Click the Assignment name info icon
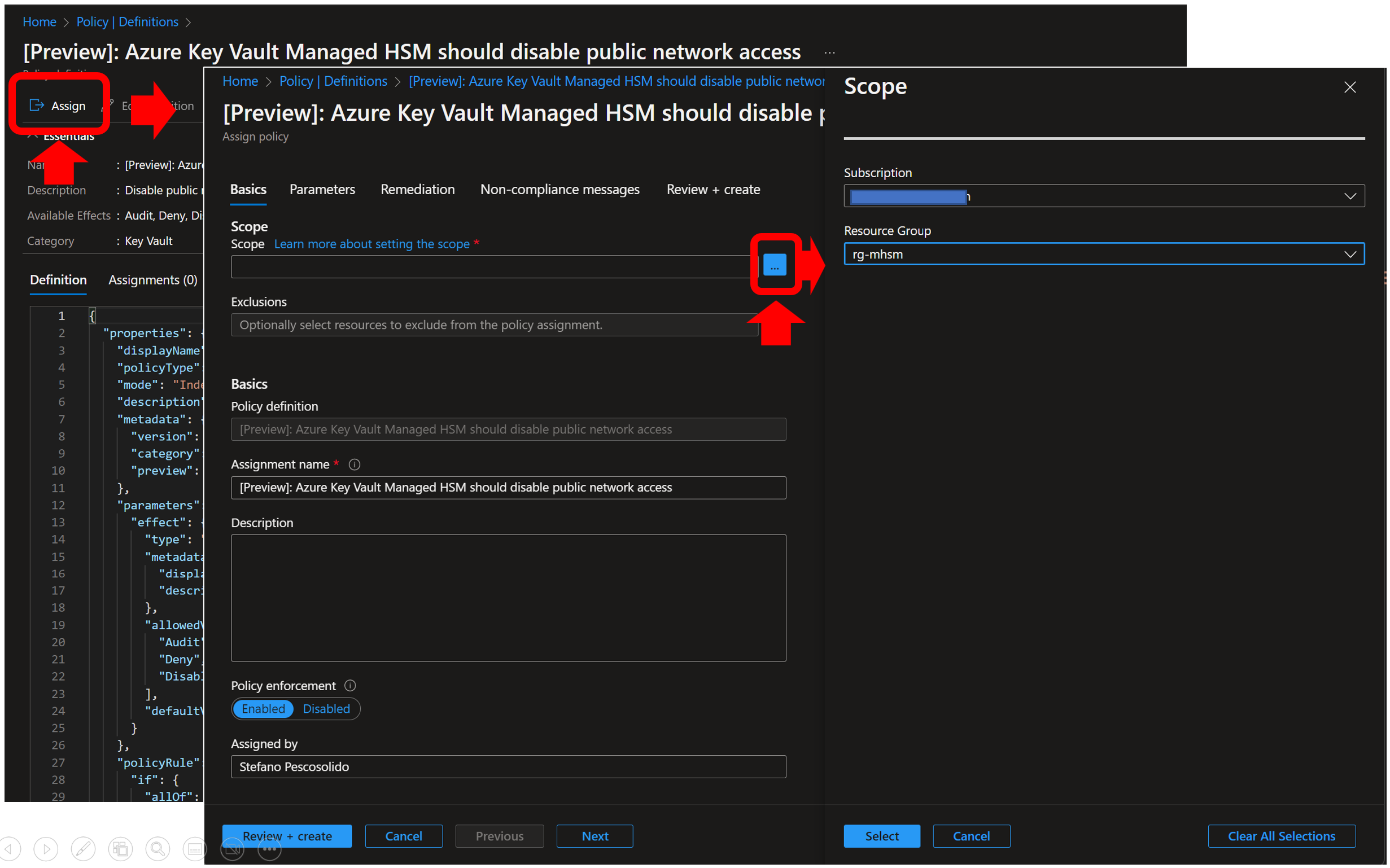Viewport: 1390px width, 868px height. coord(355,466)
